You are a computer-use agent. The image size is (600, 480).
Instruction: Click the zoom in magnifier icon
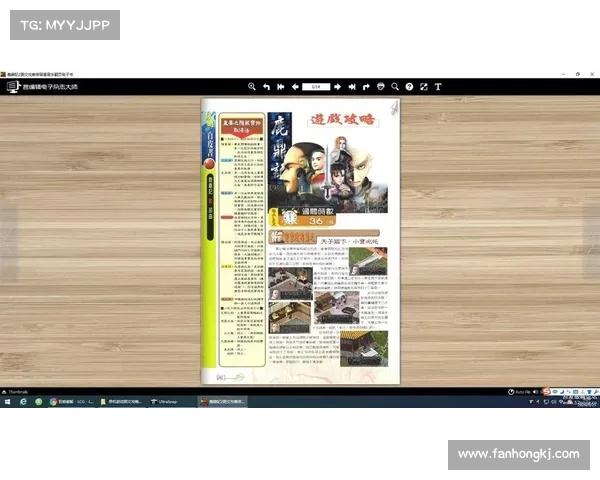point(251,87)
